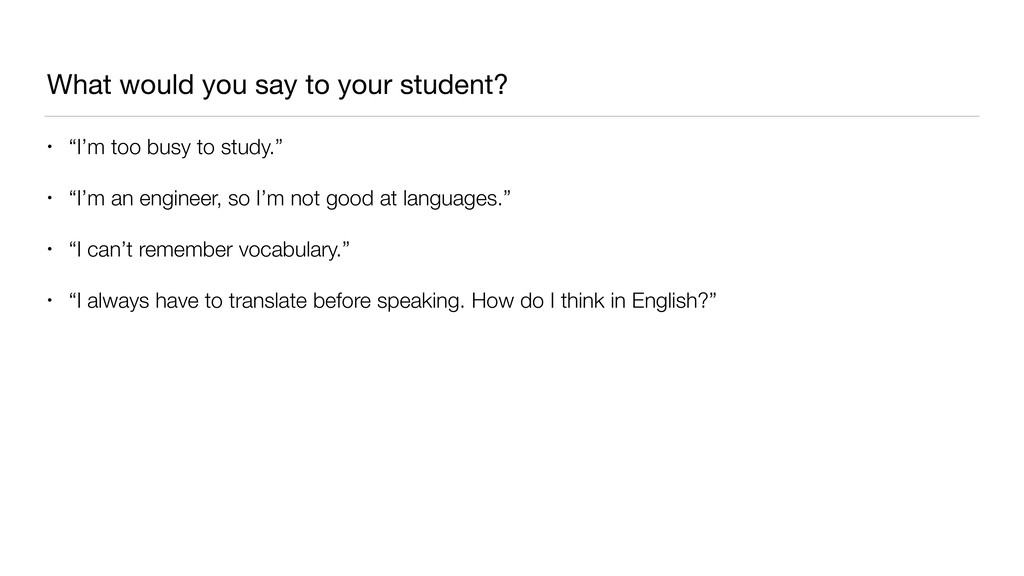Click the engineer not good at languages line
The width and height of the screenshot is (1024, 576).
tap(289, 199)
